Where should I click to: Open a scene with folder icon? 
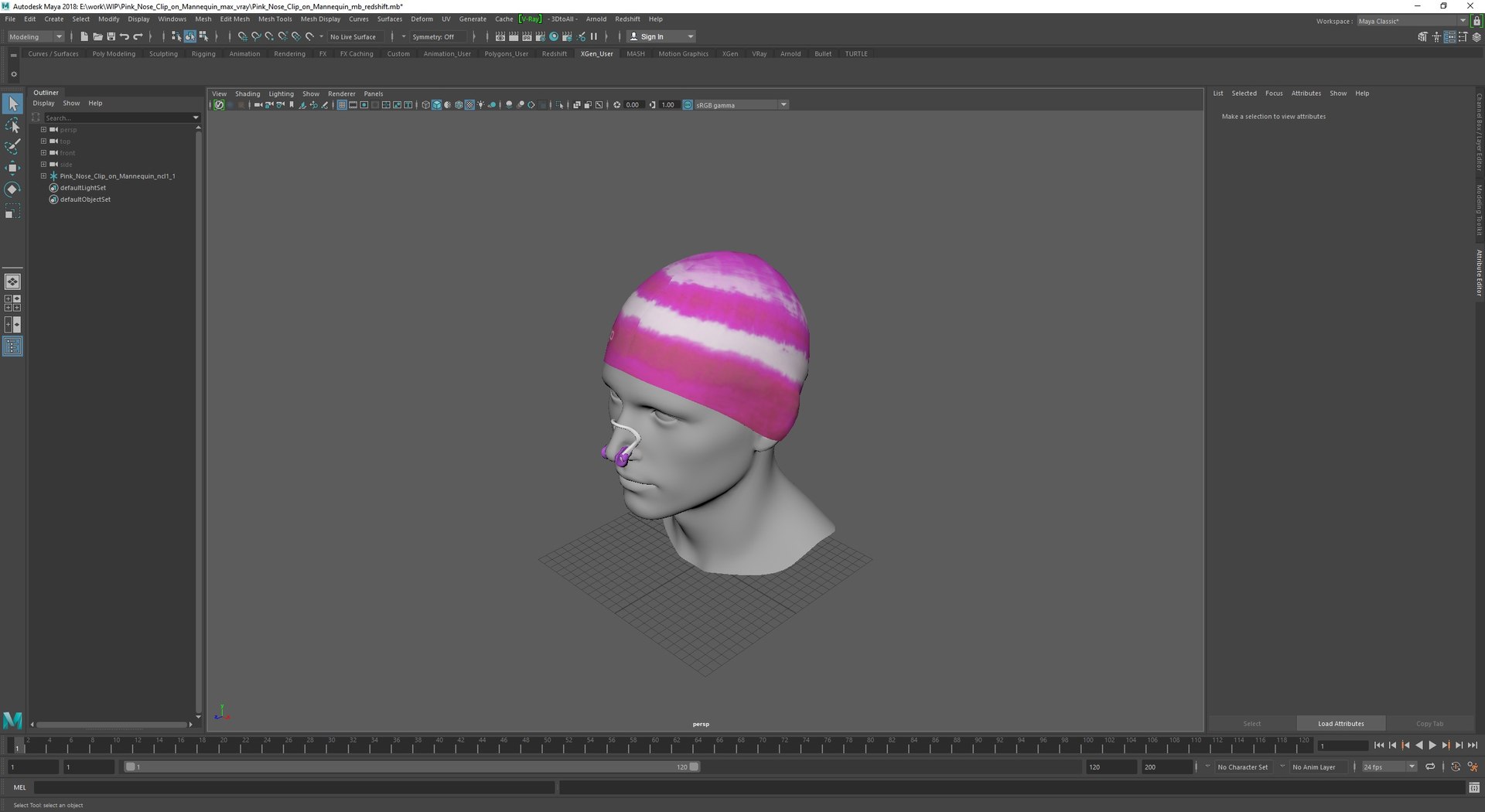point(97,36)
